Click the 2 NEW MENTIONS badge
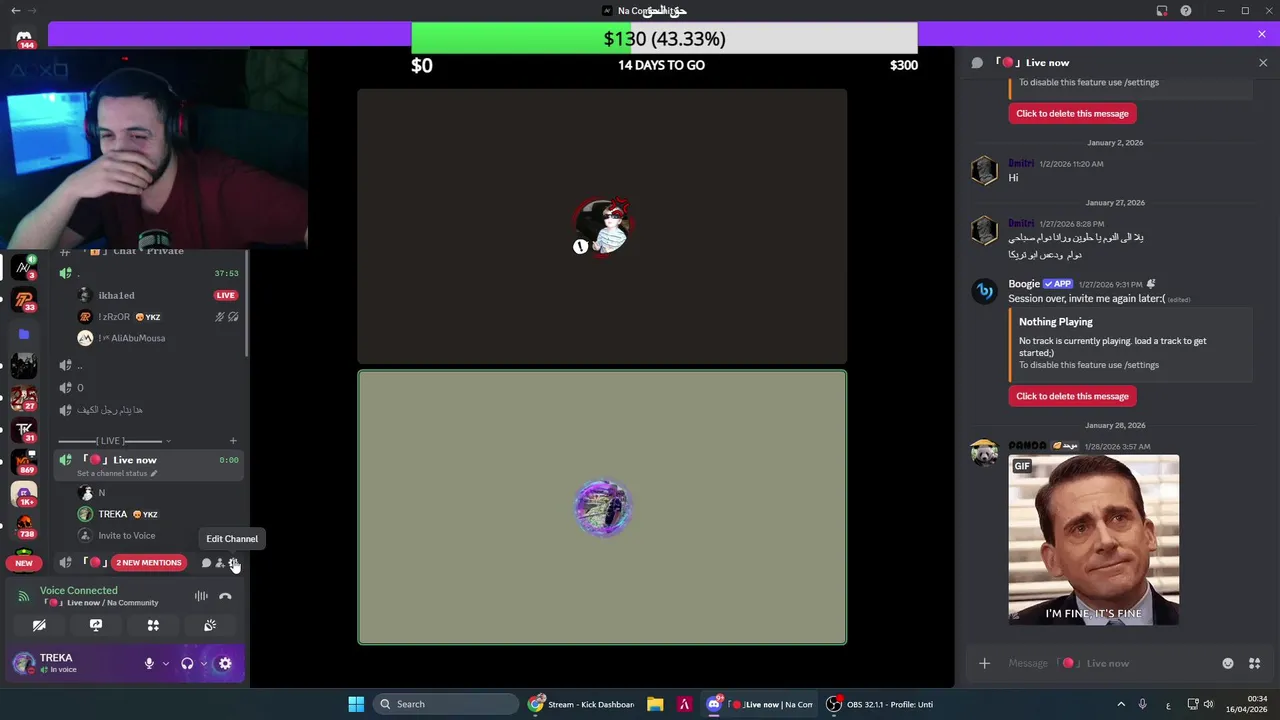The height and width of the screenshot is (720, 1280). [148, 563]
